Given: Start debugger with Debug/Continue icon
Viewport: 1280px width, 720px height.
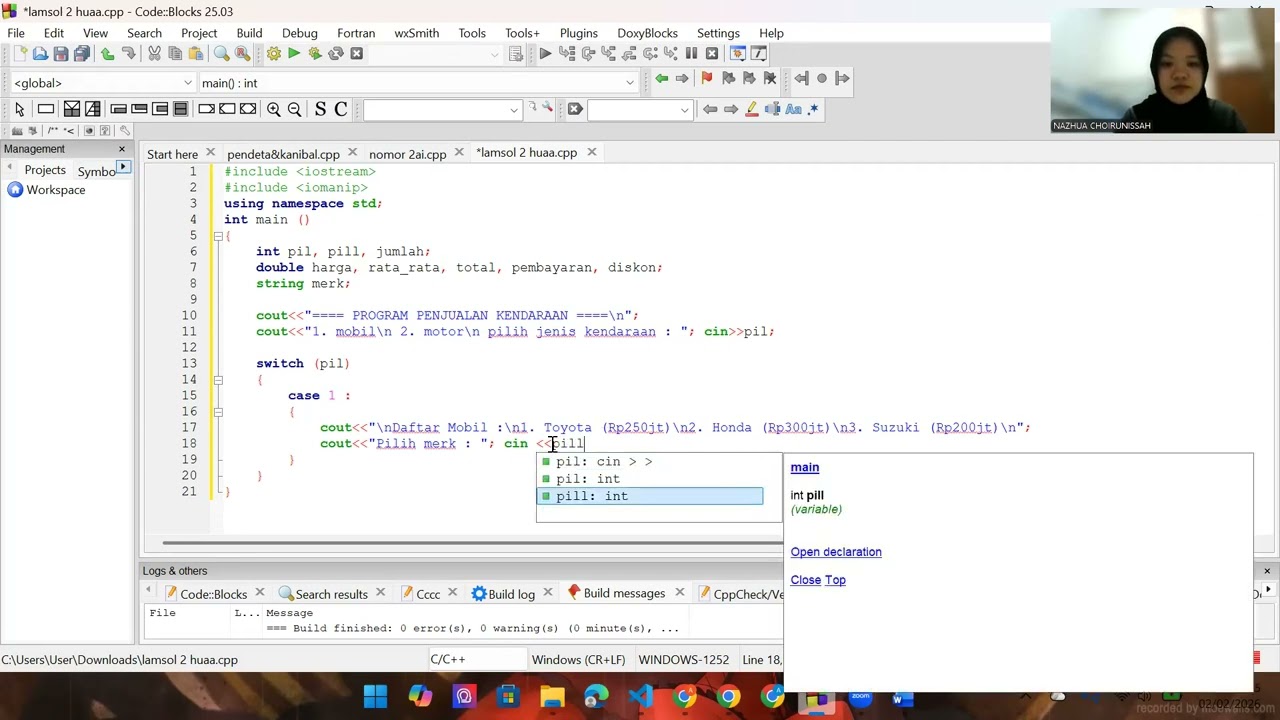Looking at the screenshot, I should pyautogui.click(x=545, y=54).
